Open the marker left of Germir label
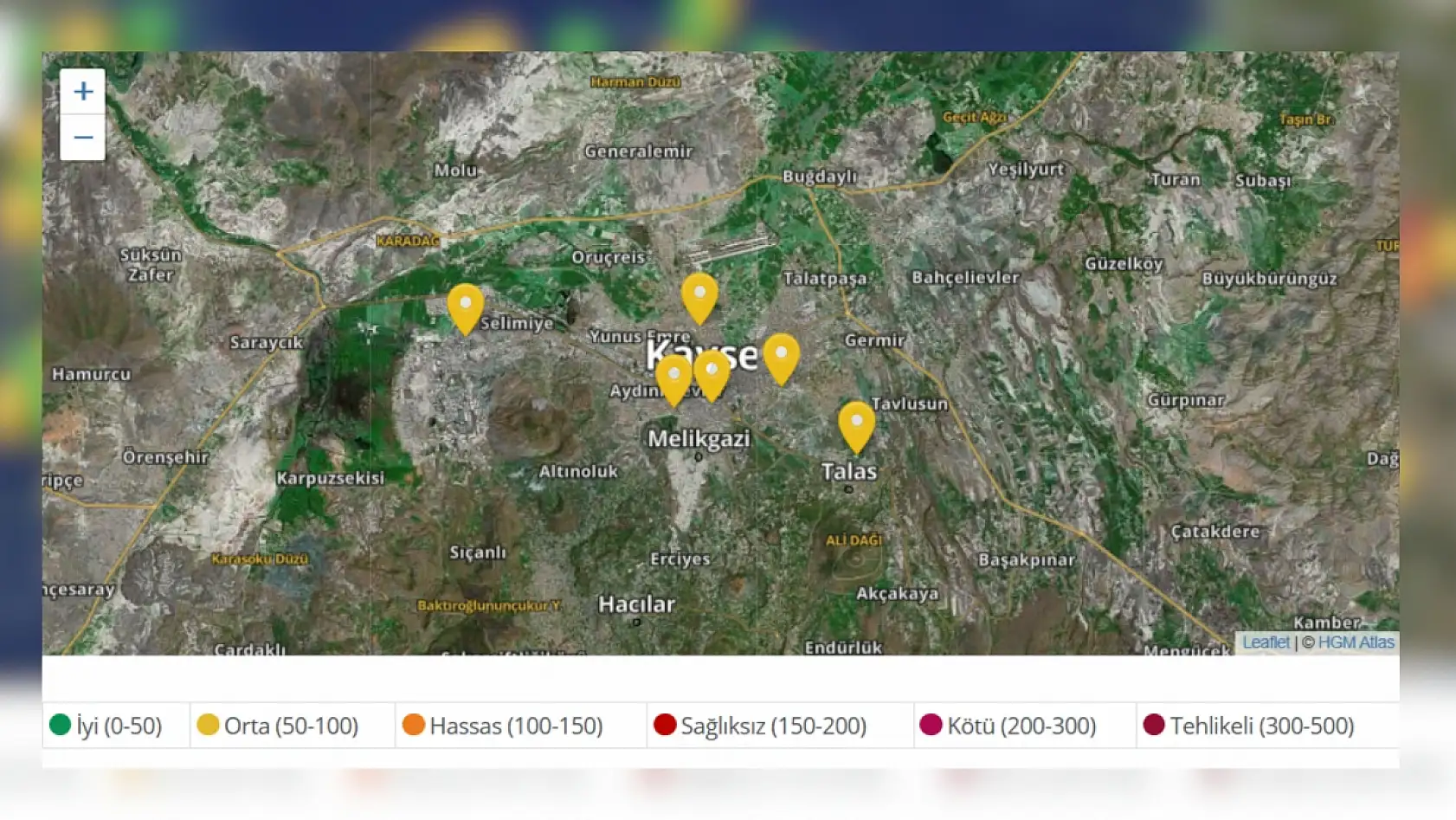This screenshot has width=1456, height=820. [x=781, y=357]
